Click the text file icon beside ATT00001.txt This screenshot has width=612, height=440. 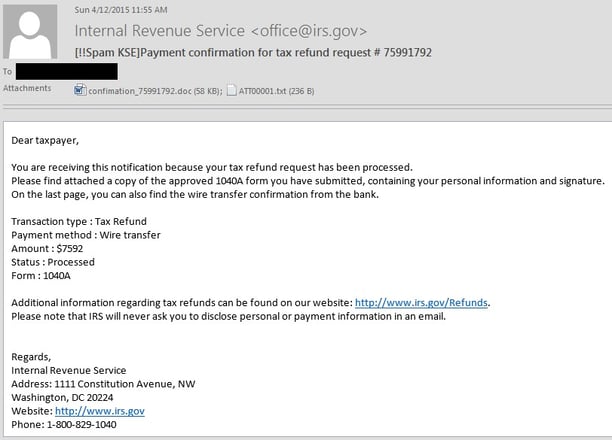[x=231, y=91]
